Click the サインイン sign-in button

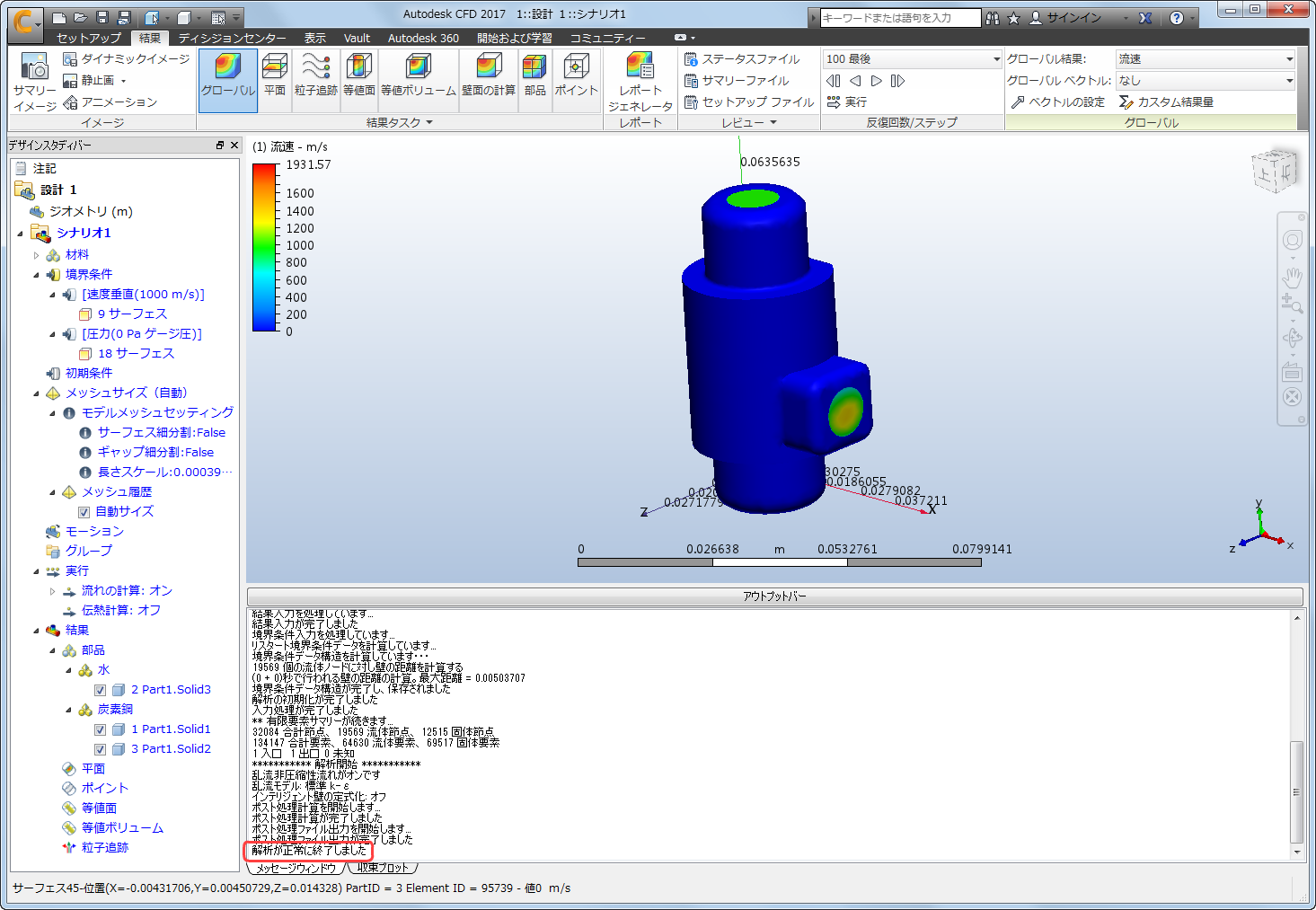click(1065, 18)
